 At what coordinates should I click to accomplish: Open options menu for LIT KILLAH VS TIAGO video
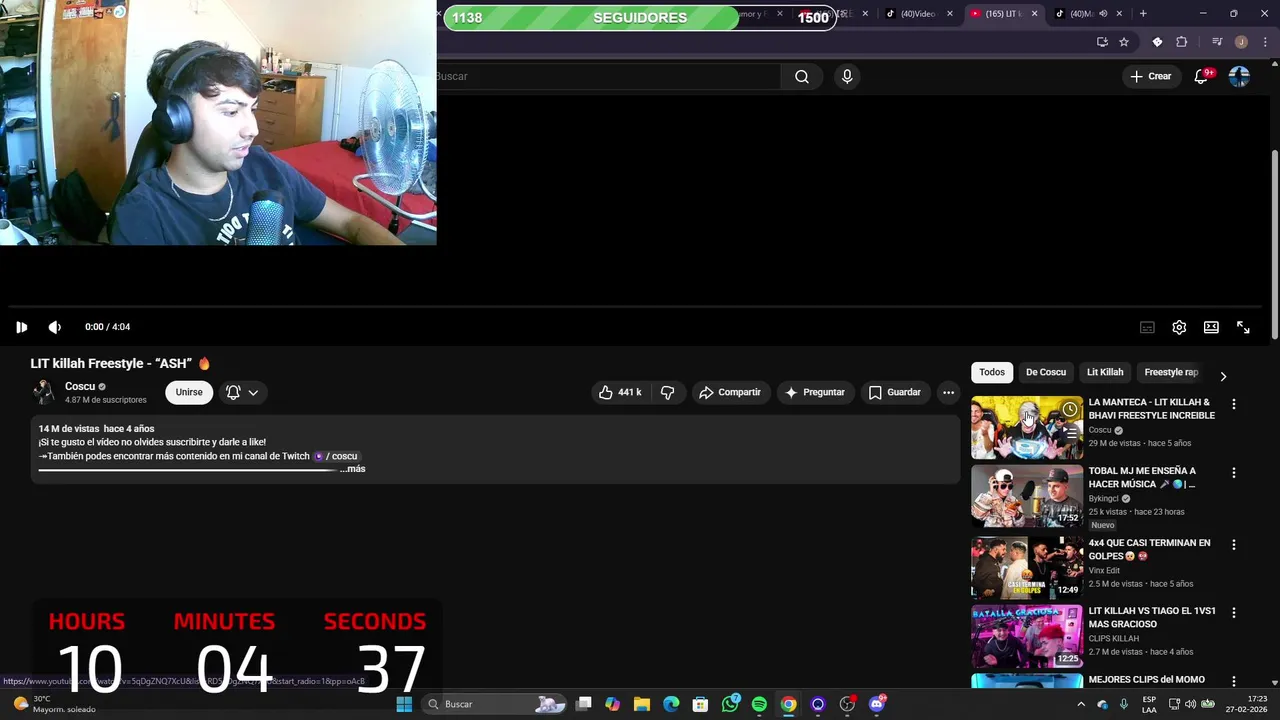point(1233,612)
